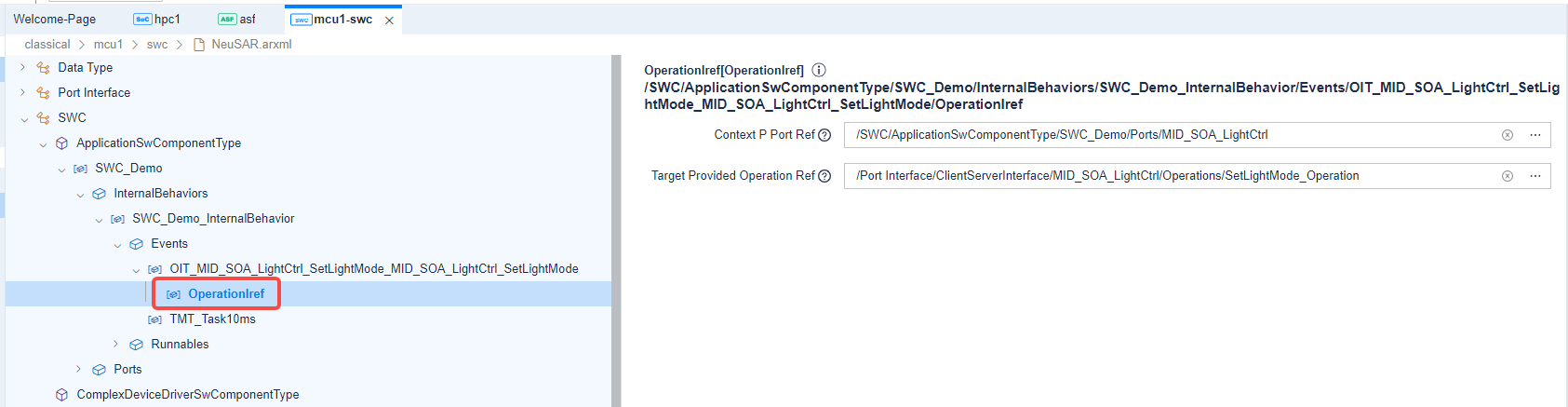Switch to the hpc1 tab
The image size is (1568, 407).
pyautogui.click(x=157, y=19)
